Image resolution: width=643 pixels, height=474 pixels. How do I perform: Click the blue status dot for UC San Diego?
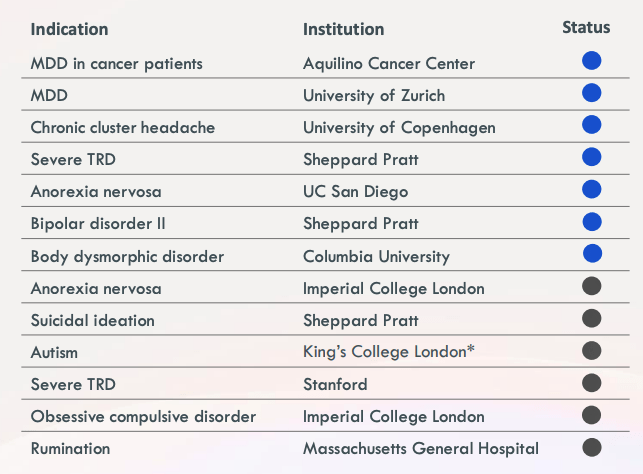[x=591, y=189]
